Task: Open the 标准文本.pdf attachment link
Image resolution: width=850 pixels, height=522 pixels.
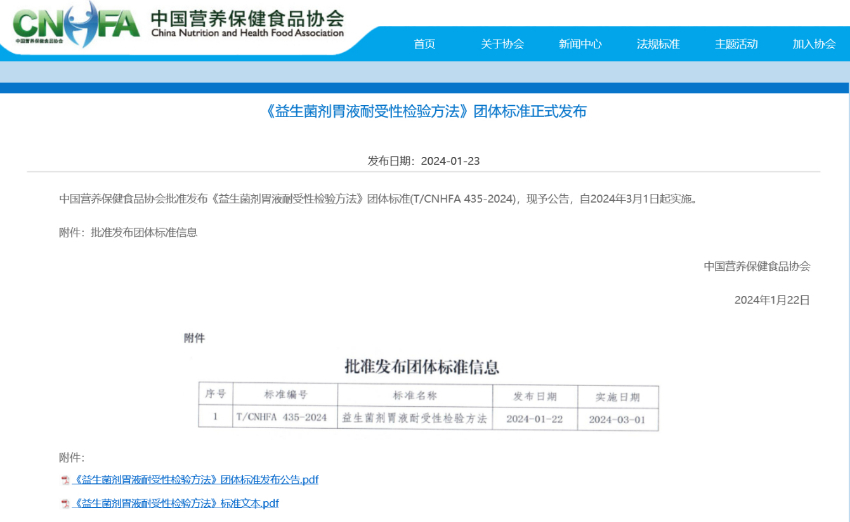Action: click(176, 504)
